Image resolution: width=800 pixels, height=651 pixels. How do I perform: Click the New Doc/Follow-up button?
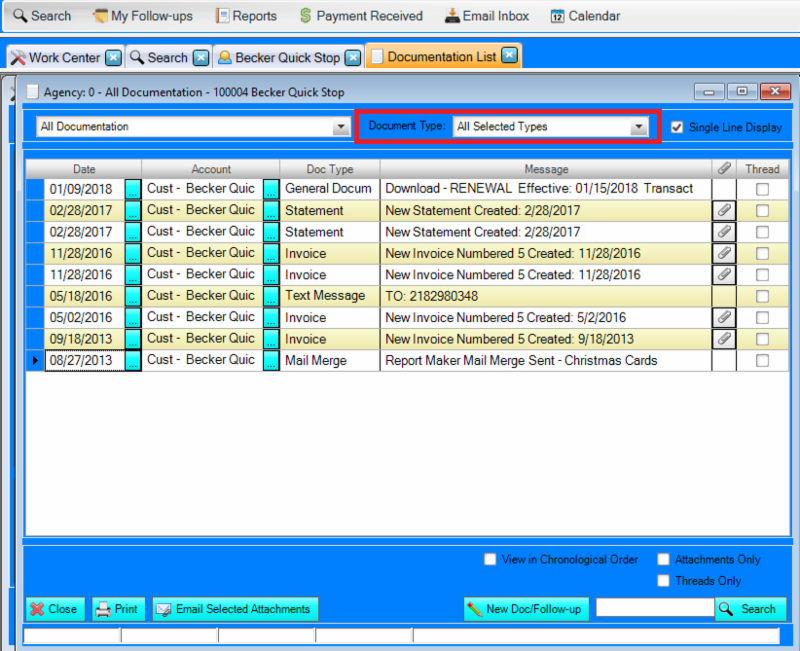[x=524, y=608]
